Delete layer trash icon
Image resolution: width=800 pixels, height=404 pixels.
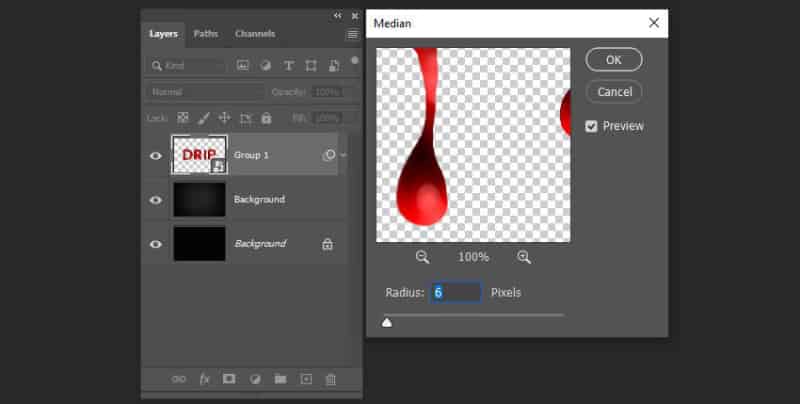pos(331,379)
